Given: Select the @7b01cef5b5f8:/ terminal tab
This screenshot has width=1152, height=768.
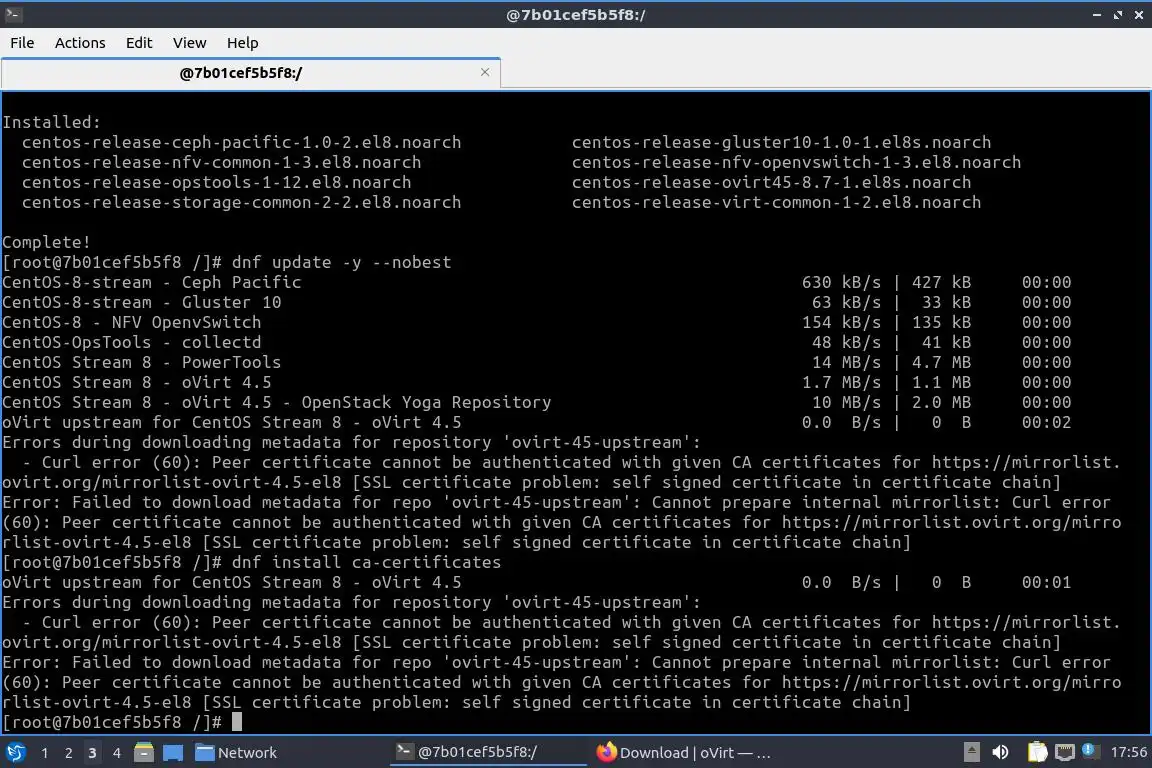Looking at the screenshot, I should pyautogui.click(x=251, y=73).
